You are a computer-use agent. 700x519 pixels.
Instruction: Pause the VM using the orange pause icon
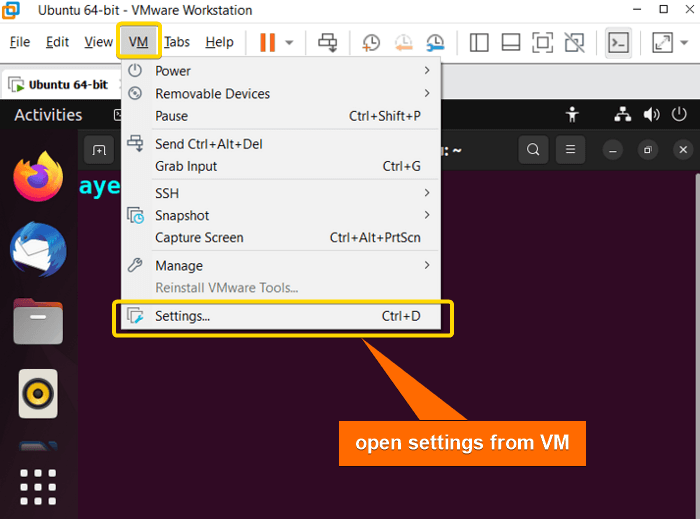(x=267, y=43)
